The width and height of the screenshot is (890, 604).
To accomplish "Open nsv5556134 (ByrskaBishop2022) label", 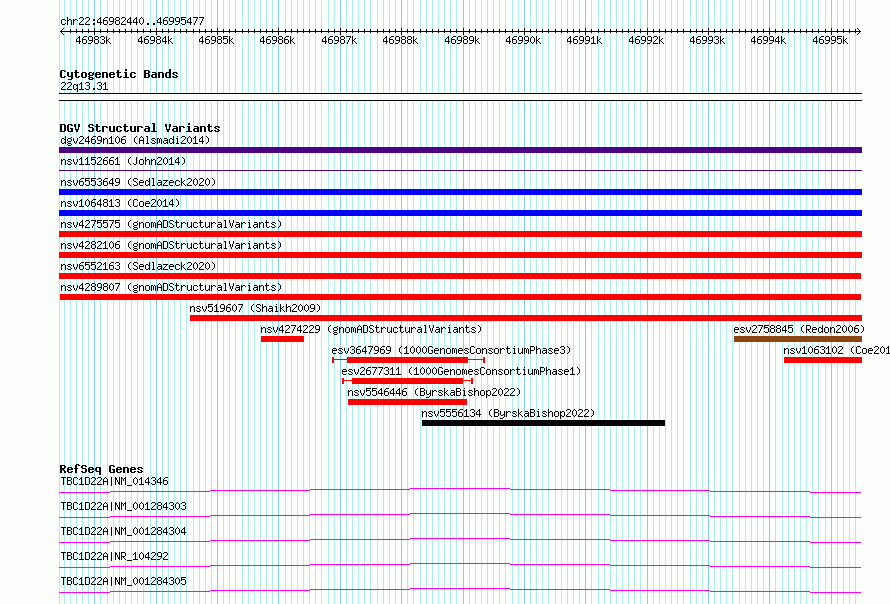I will (x=508, y=413).
